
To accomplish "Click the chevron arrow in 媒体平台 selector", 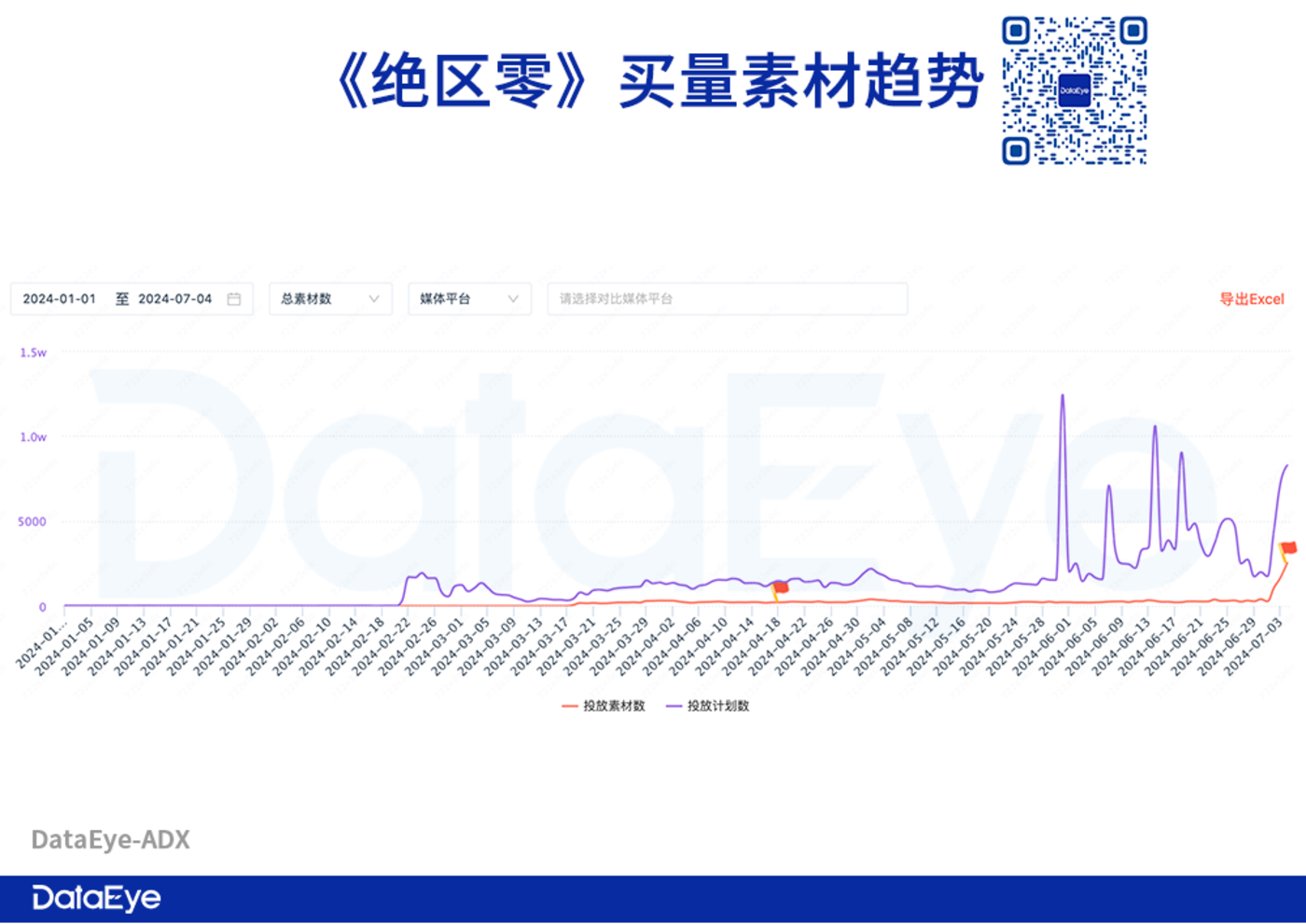I will (513, 299).
